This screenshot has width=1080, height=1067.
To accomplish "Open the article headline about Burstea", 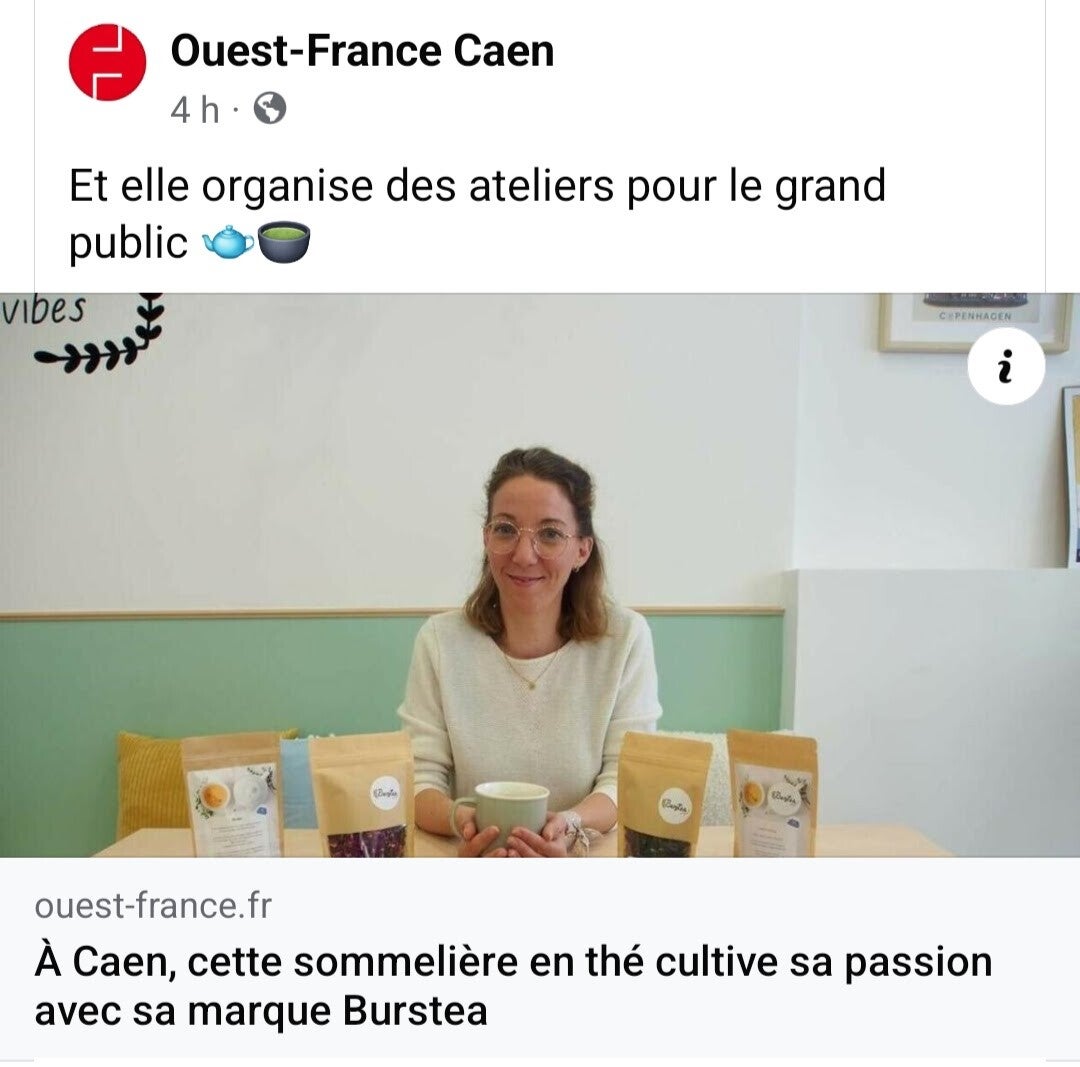I will (x=513, y=986).
